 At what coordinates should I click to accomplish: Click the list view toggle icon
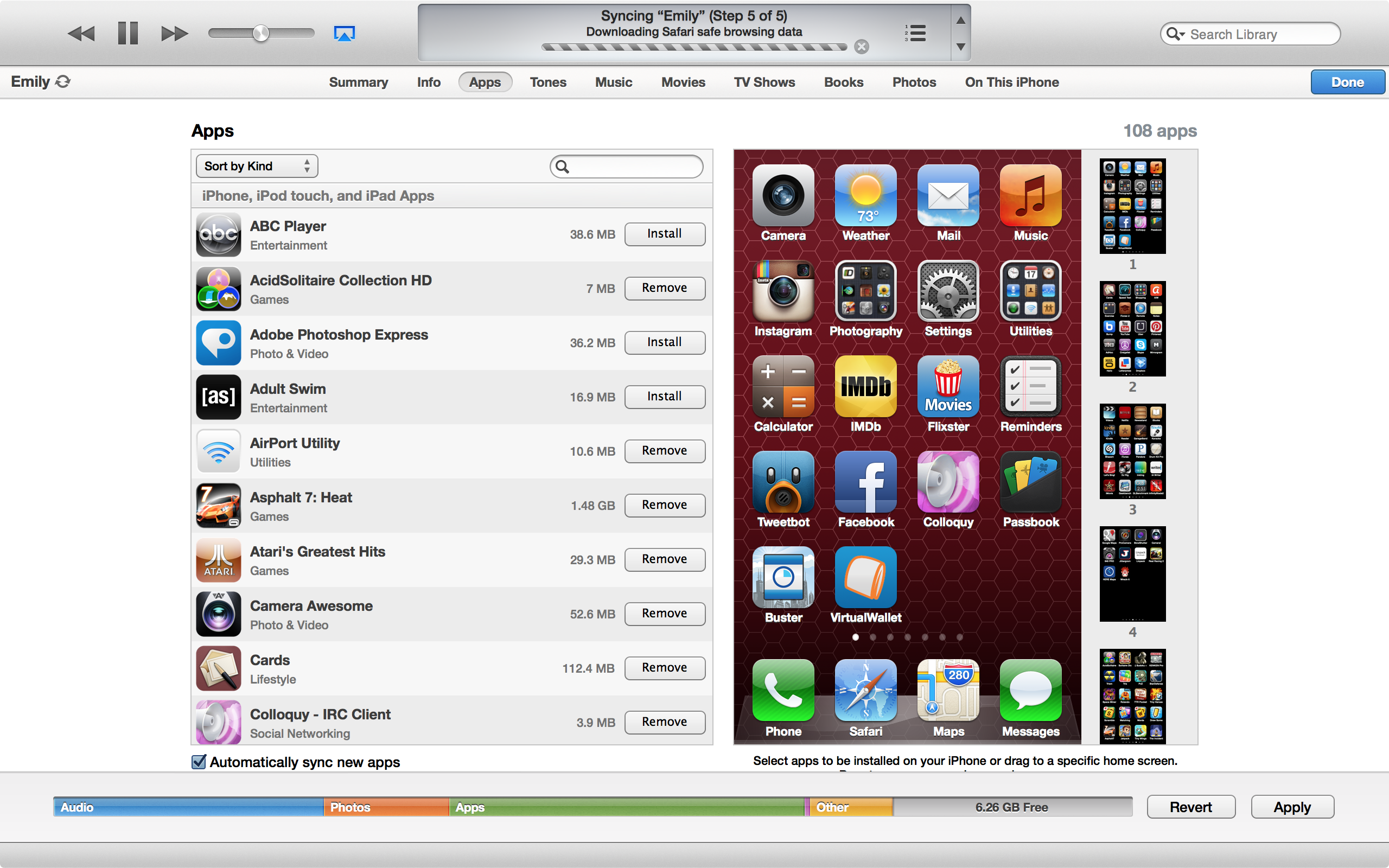click(x=913, y=33)
